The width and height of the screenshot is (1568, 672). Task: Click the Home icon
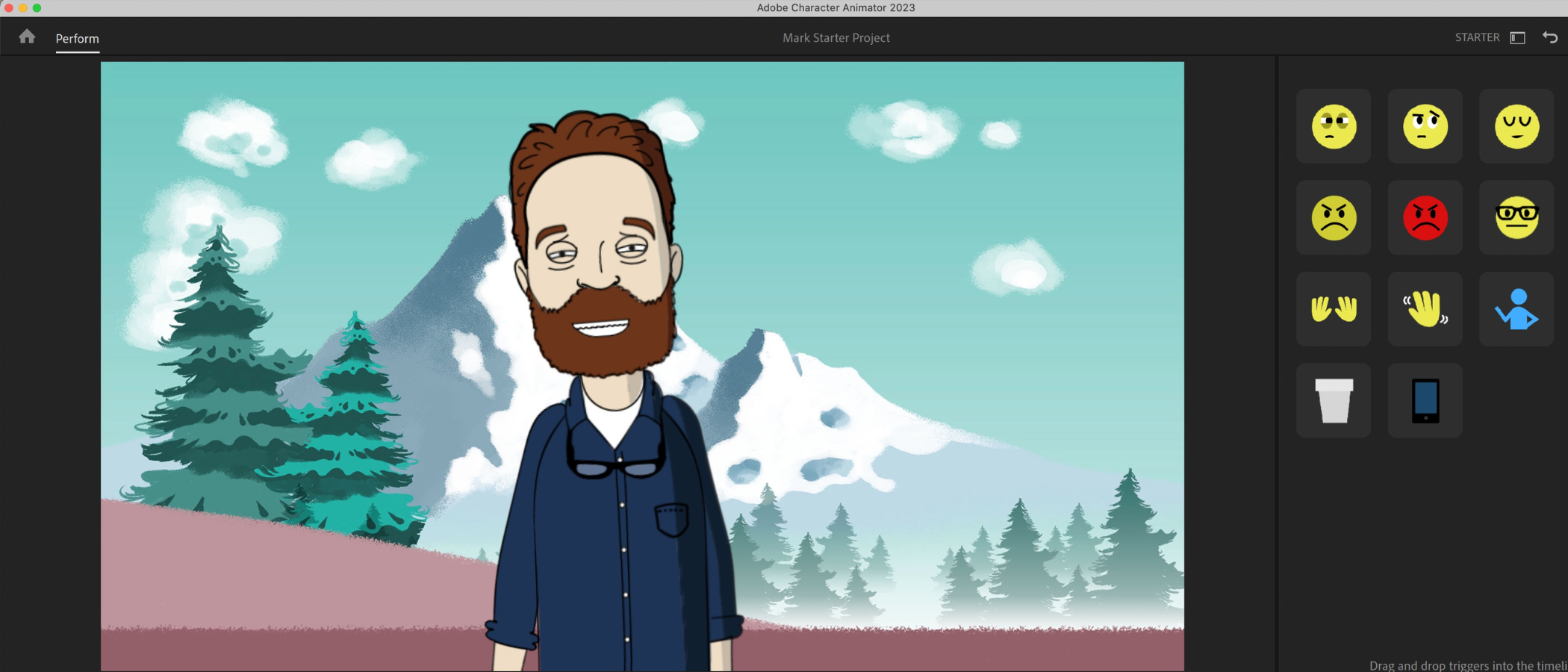click(27, 37)
